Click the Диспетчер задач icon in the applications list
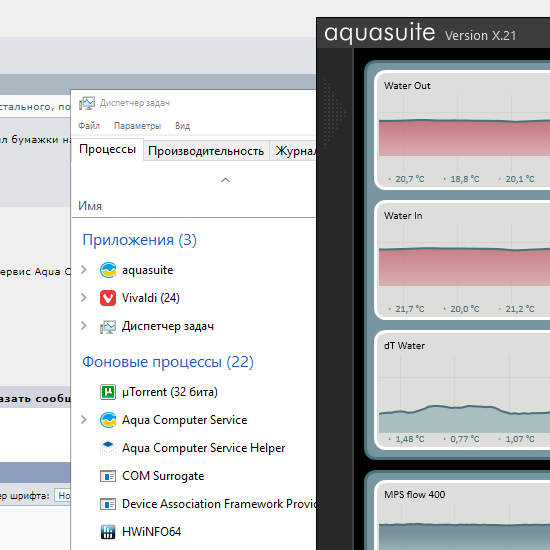550x550 pixels. point(108,327)
